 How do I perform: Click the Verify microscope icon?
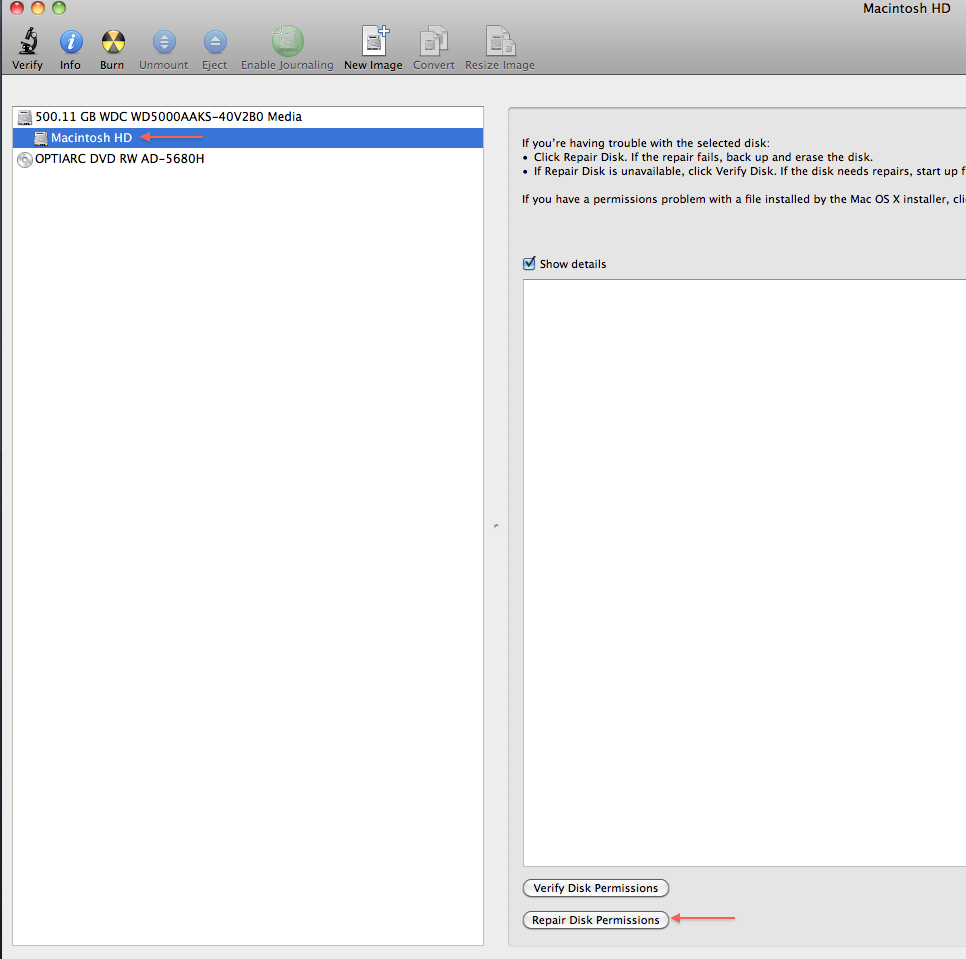click(28, 41)
